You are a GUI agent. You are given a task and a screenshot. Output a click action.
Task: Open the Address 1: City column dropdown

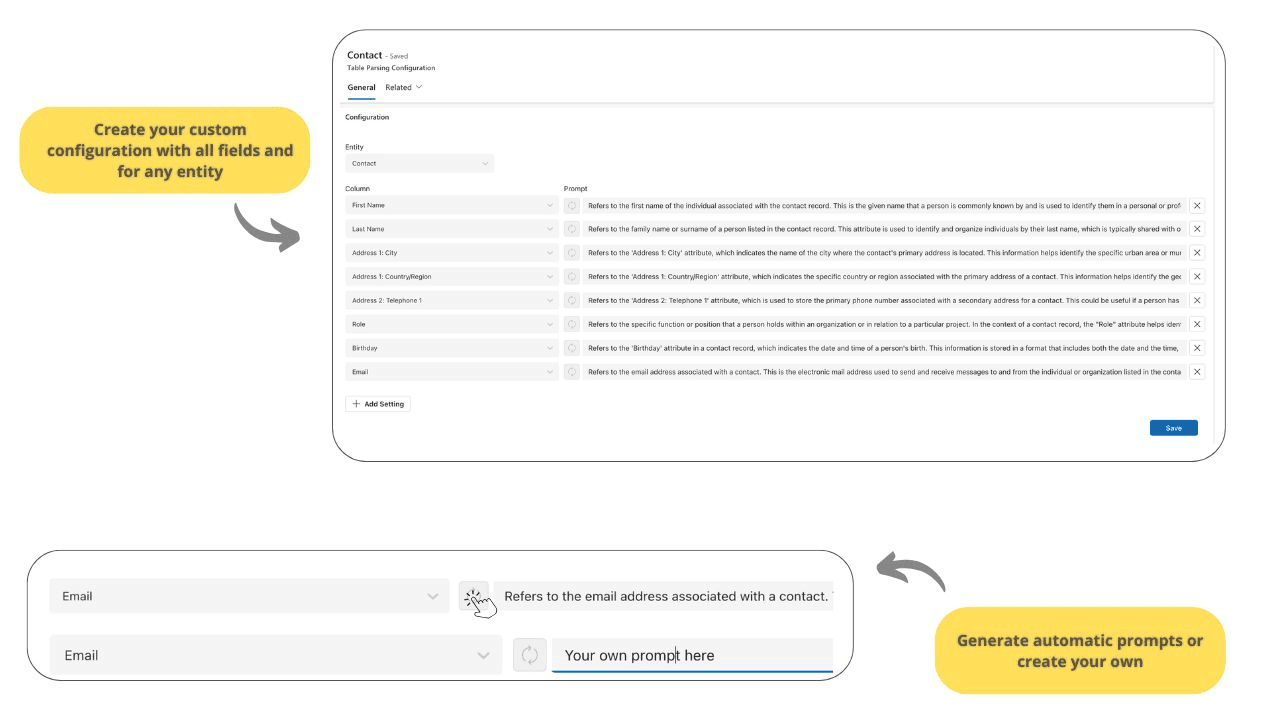pyautogui.click(x=452, y=253)
